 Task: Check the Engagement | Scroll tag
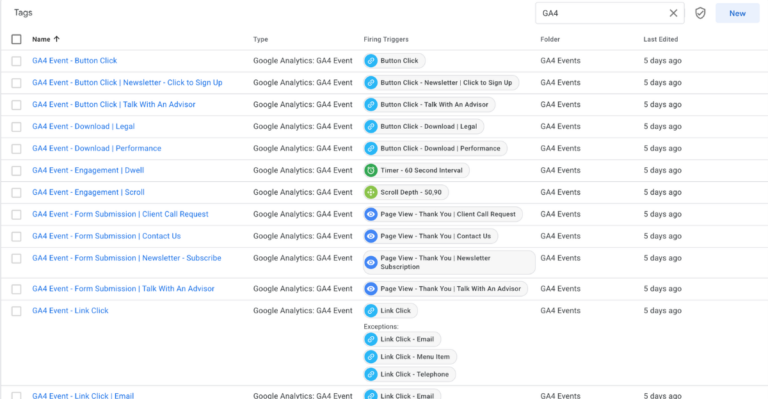tap(16, 192)
